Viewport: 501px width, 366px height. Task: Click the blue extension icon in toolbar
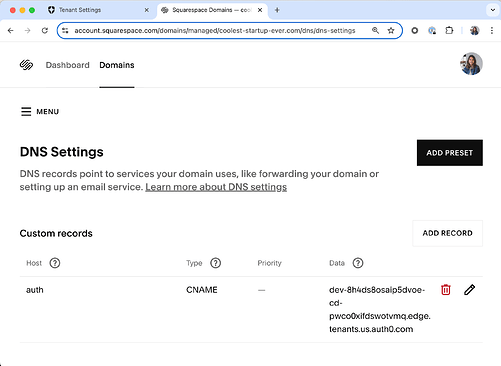[432, 31]
